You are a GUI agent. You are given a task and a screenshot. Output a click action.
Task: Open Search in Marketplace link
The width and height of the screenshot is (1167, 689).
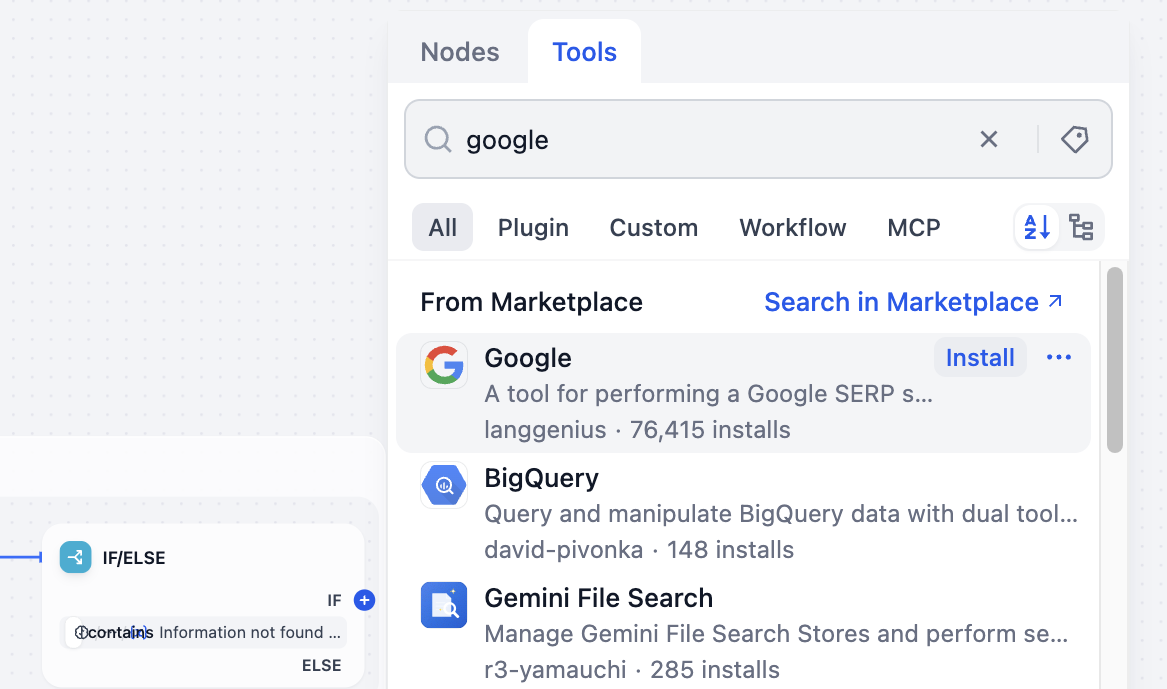pyautogui.click(x=913, y=302)
